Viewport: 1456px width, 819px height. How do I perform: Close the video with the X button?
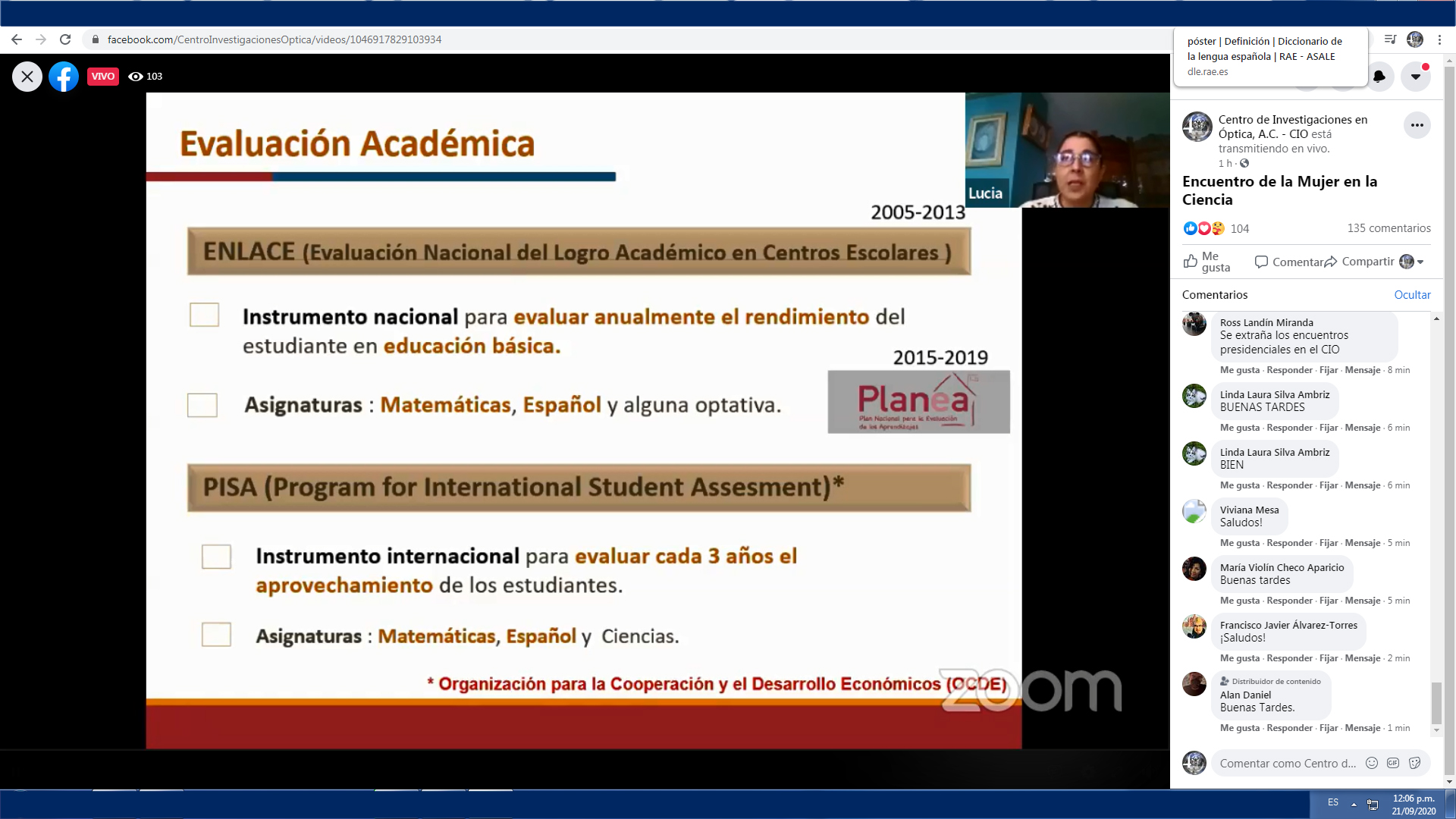point(27,77)
